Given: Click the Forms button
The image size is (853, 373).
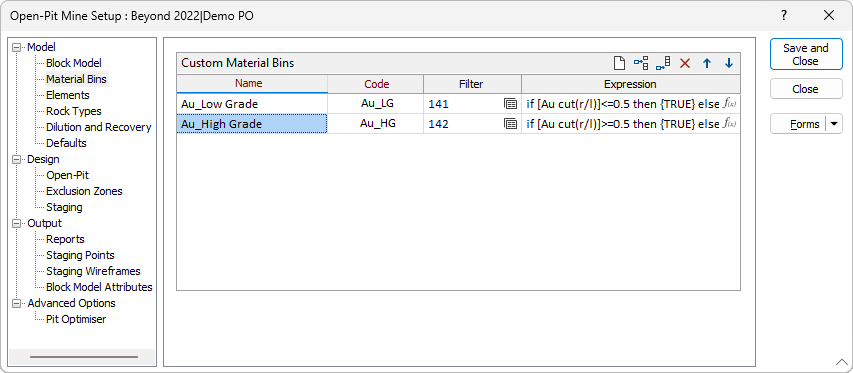Looking at the screenshot, I should [799, 124].
